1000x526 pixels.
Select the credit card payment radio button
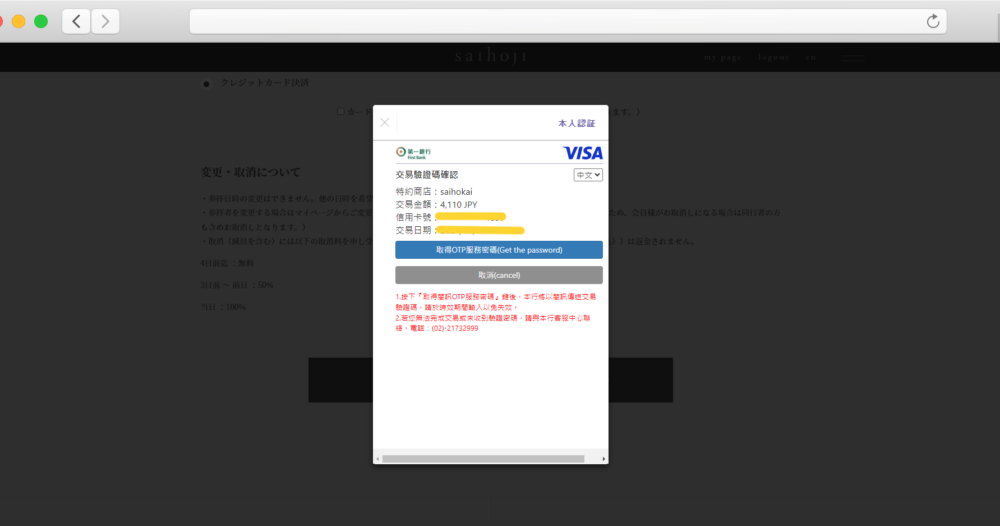(x=207, y=84)
